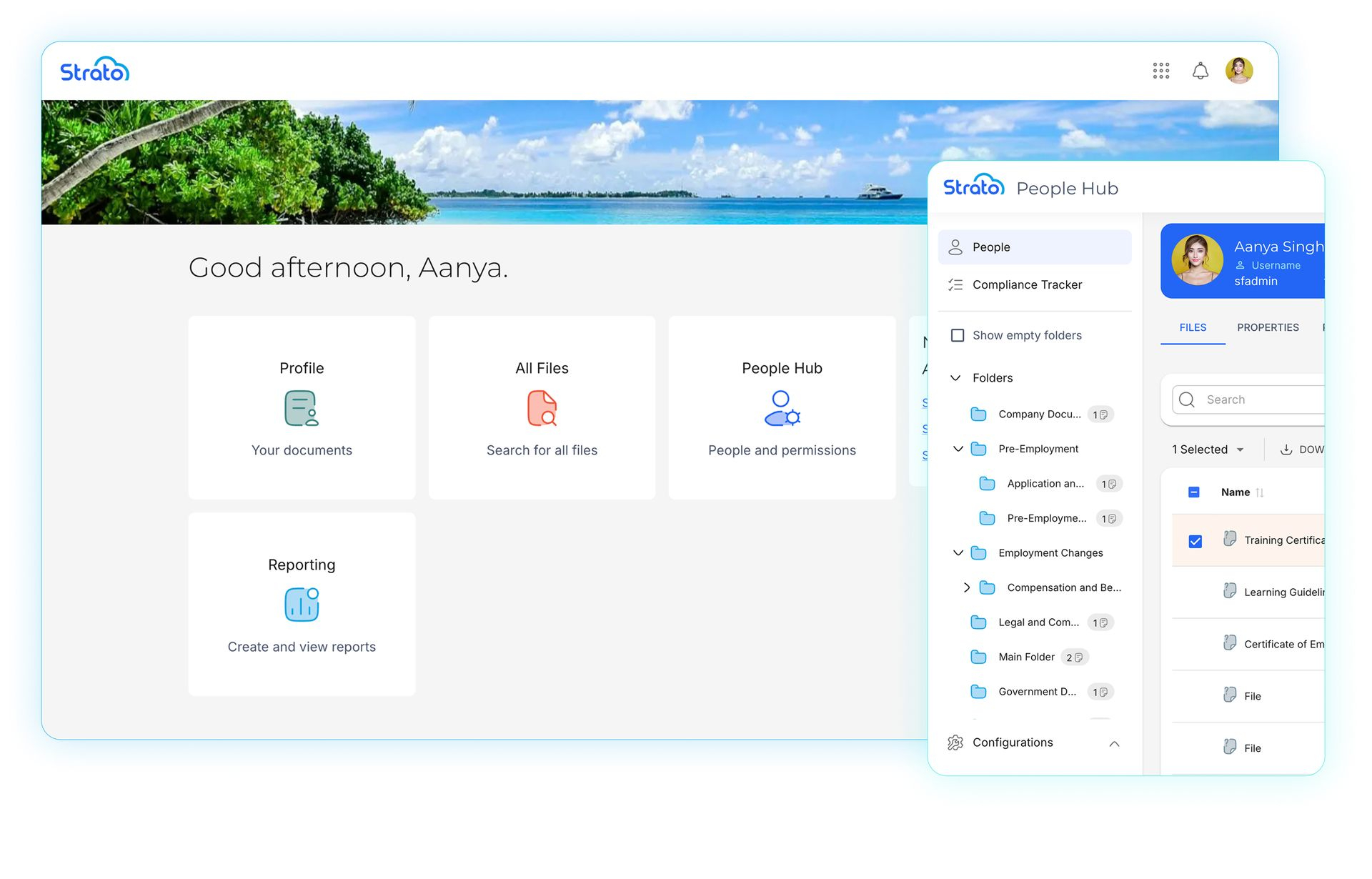Select Compliance Tracker in the sidebar

click(1027, 284)
